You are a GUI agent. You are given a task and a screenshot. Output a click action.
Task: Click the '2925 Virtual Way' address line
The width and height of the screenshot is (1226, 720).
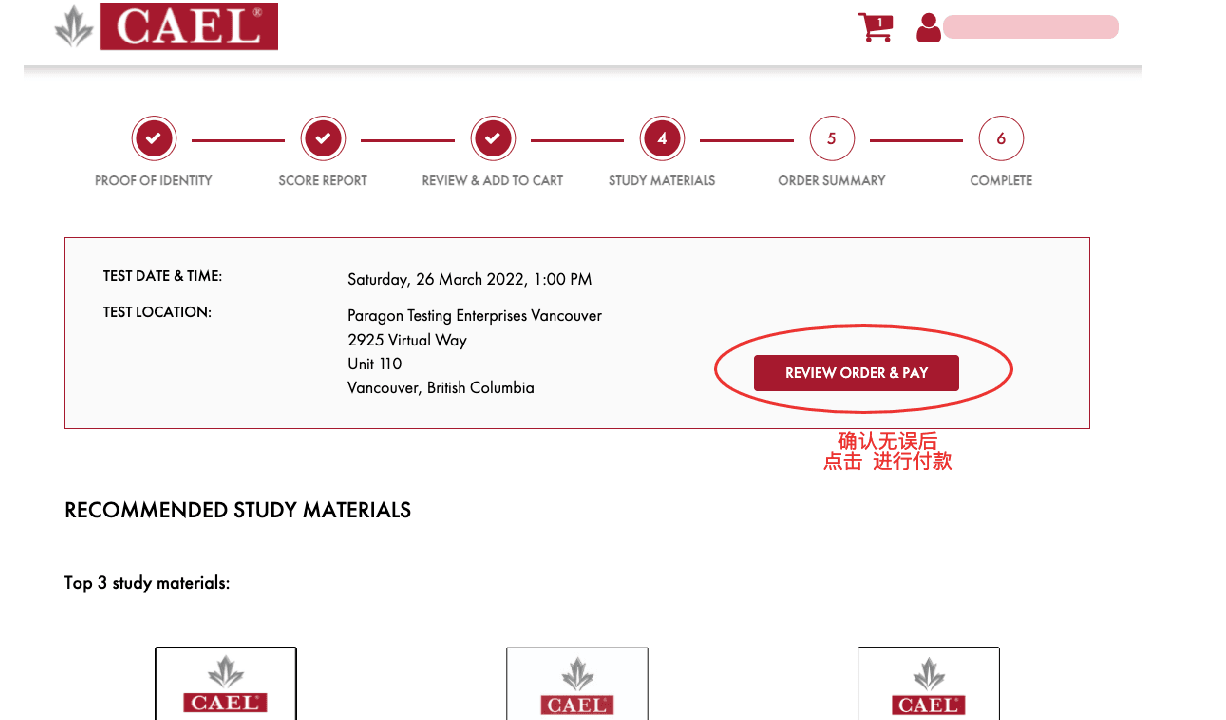coord(407,340)
